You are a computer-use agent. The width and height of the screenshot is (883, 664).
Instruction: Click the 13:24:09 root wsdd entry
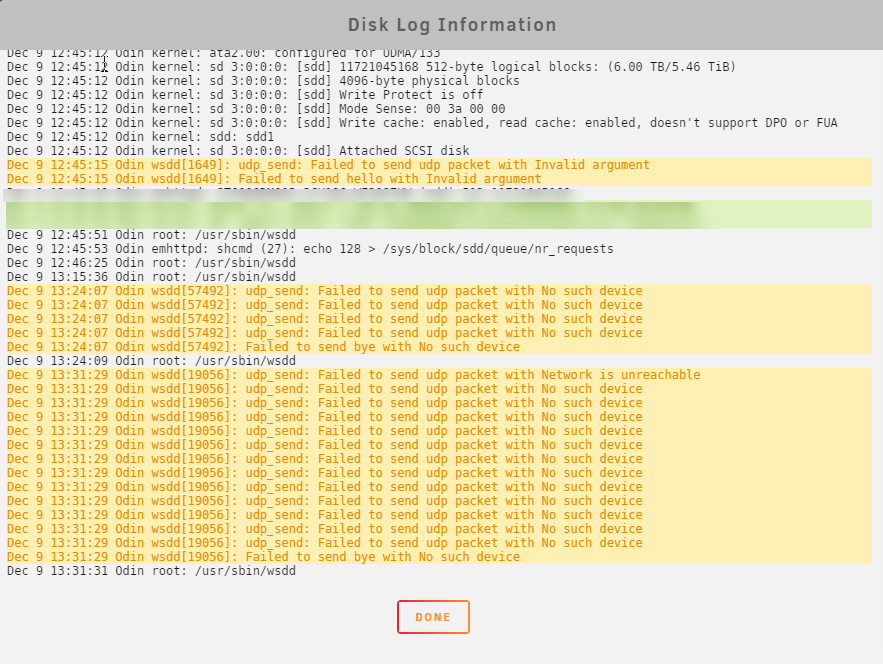click(151, 361)
